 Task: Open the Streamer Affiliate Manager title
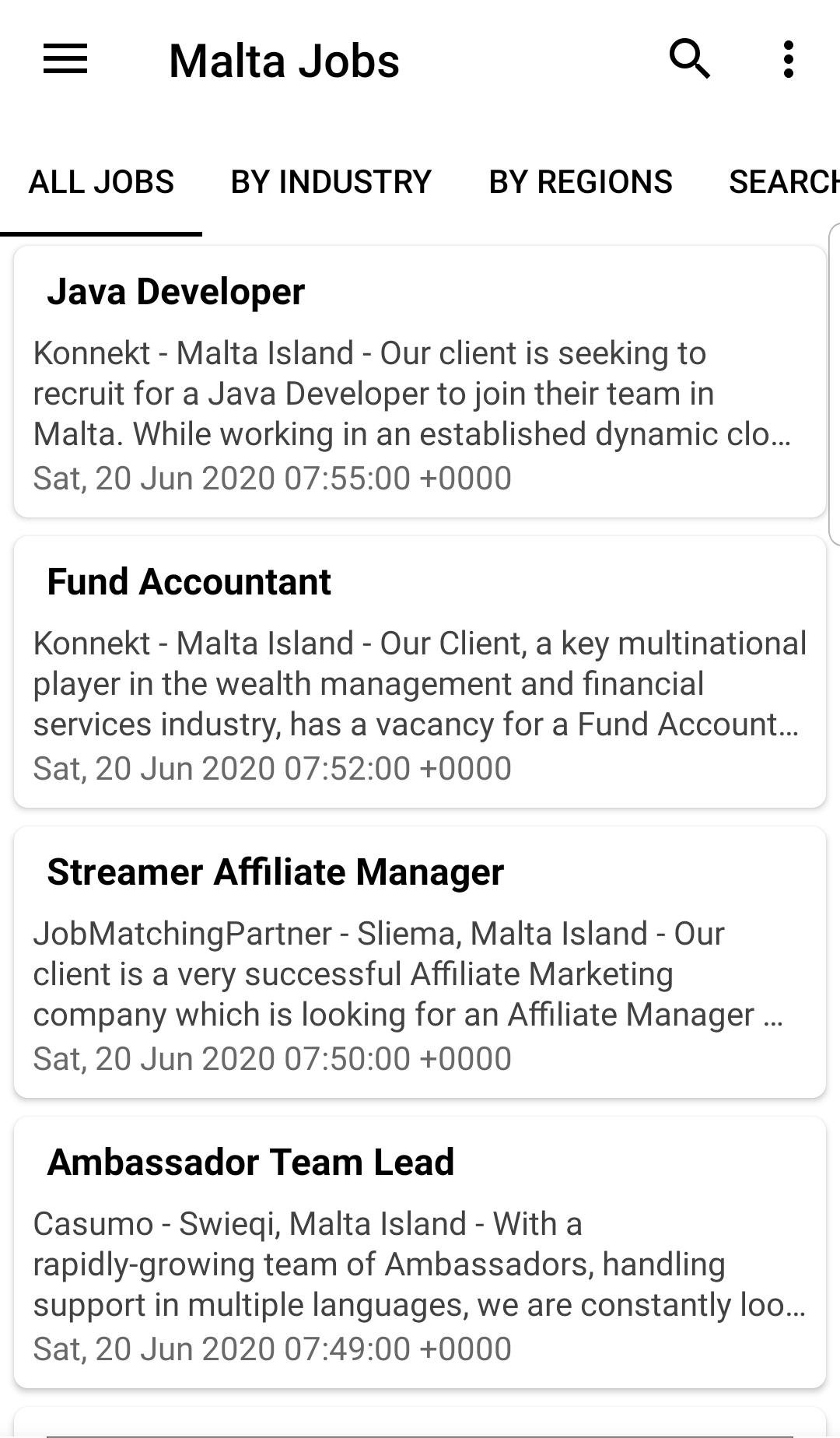[x=275, y=872]
